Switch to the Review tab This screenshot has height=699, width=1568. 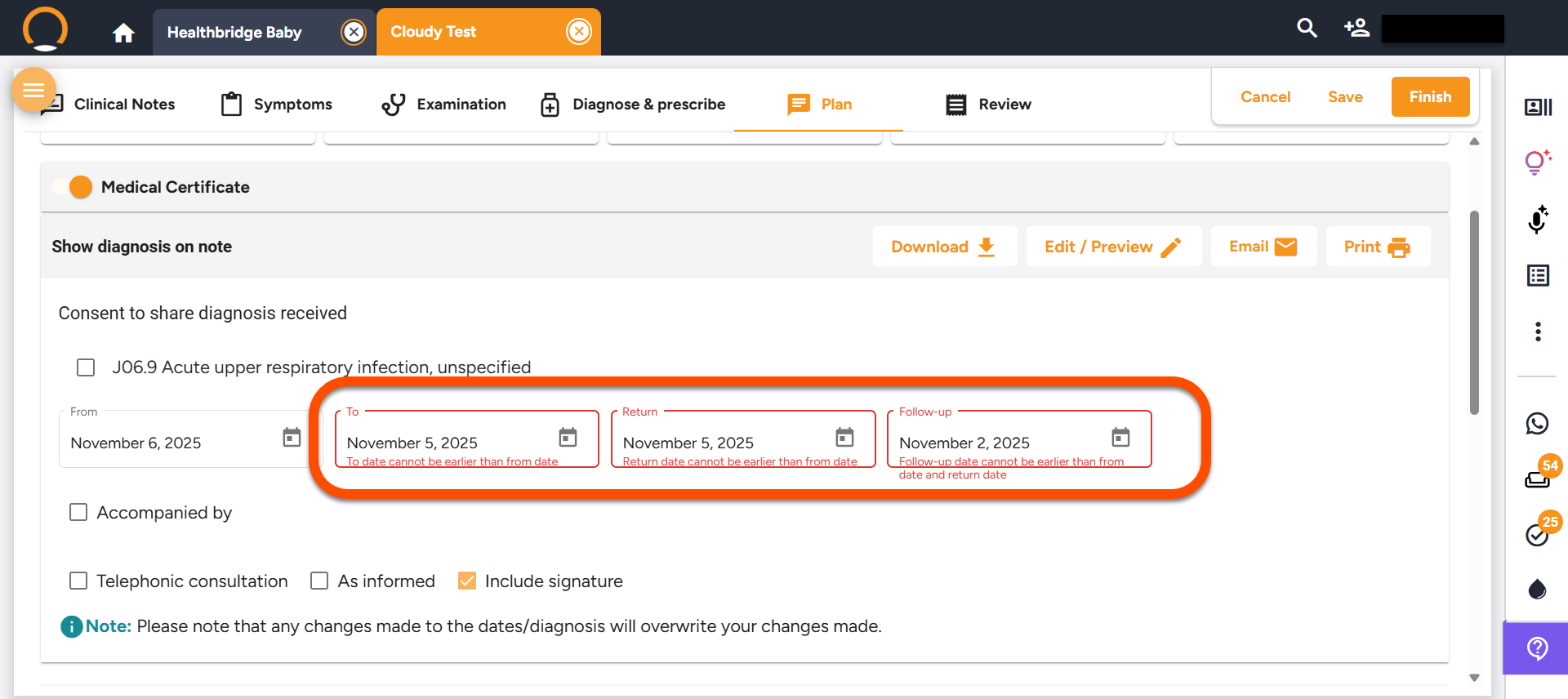point(988,105)
